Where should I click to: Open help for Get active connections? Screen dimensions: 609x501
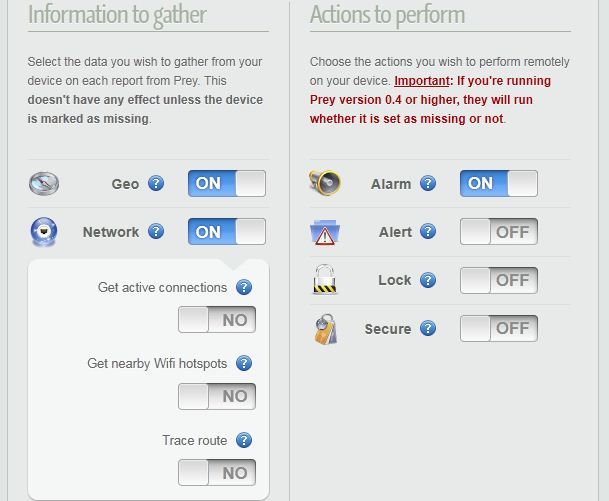(x=243, y=288)
